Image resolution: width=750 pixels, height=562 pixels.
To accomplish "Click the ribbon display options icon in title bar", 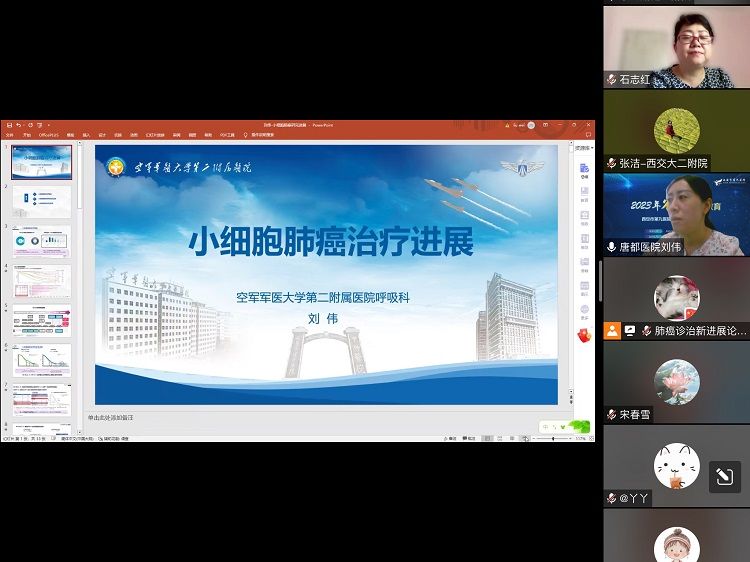I will [x=545, y=125].
